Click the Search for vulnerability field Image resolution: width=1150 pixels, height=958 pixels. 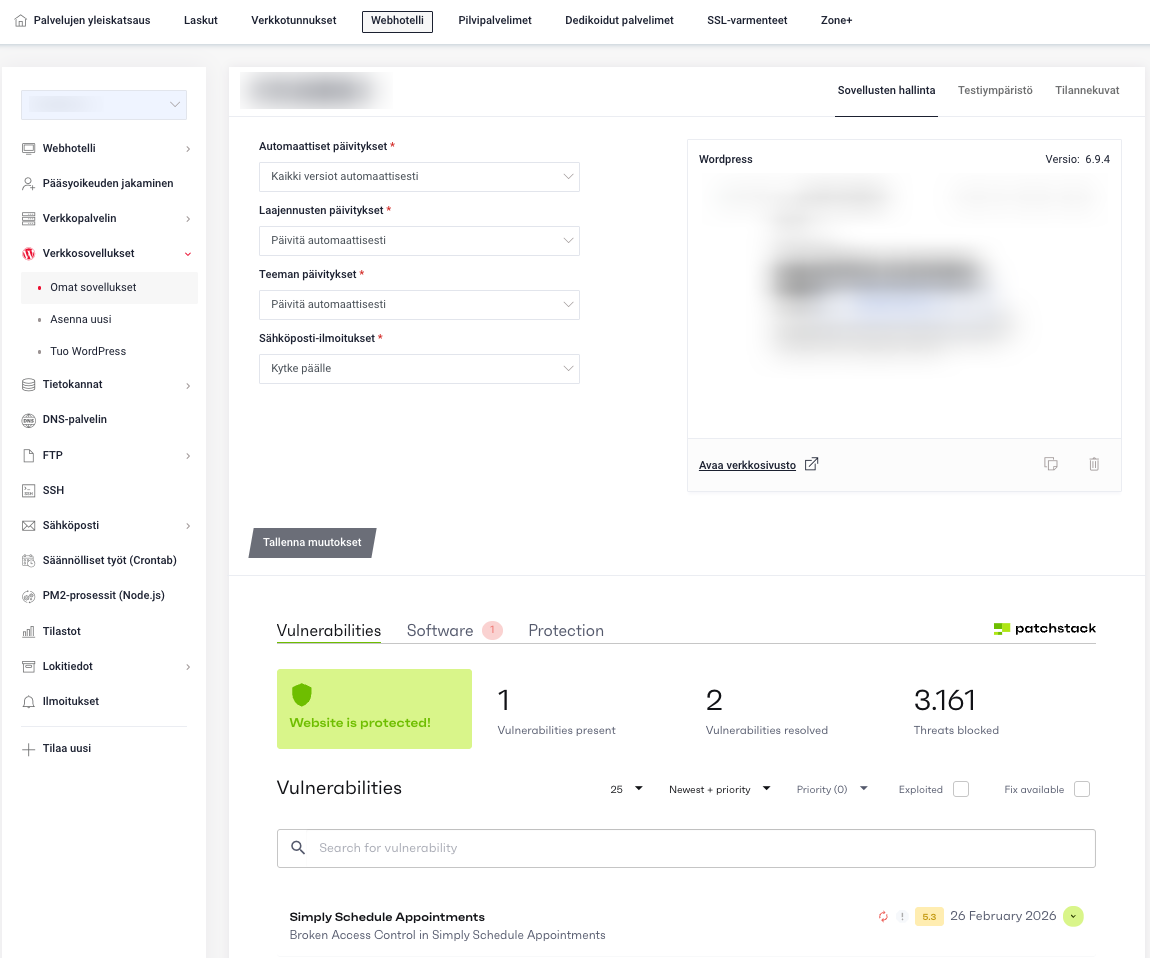(686, 848)
